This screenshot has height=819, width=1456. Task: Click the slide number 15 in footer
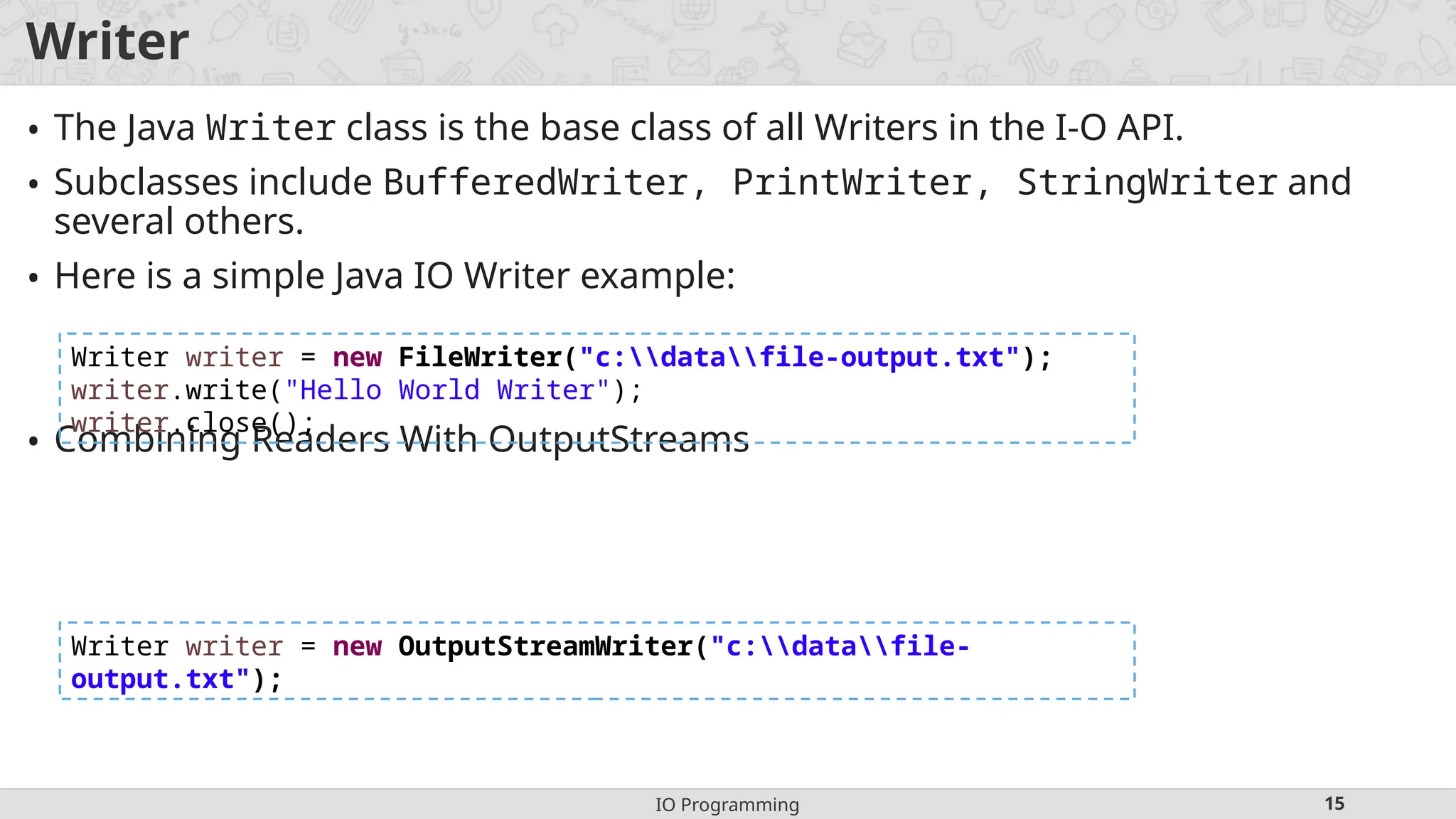(x=1334, y=804)
